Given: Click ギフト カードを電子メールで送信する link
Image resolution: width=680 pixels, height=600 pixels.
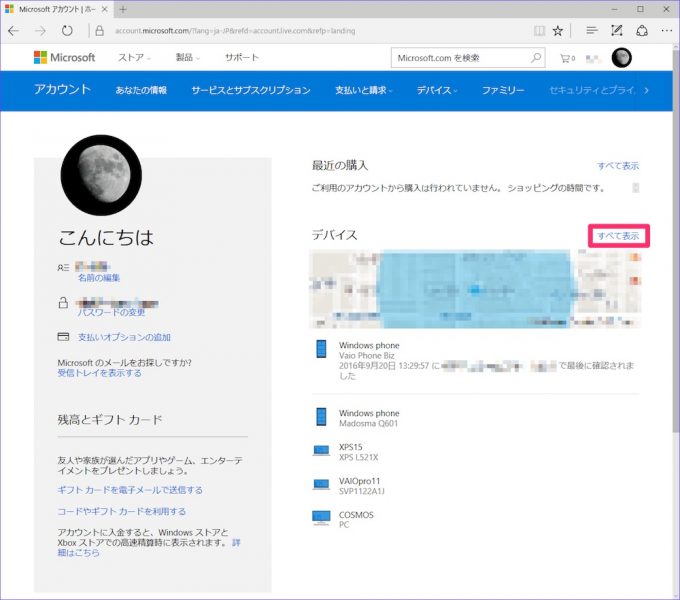Looking at the screenshot, I should point(130,490).
